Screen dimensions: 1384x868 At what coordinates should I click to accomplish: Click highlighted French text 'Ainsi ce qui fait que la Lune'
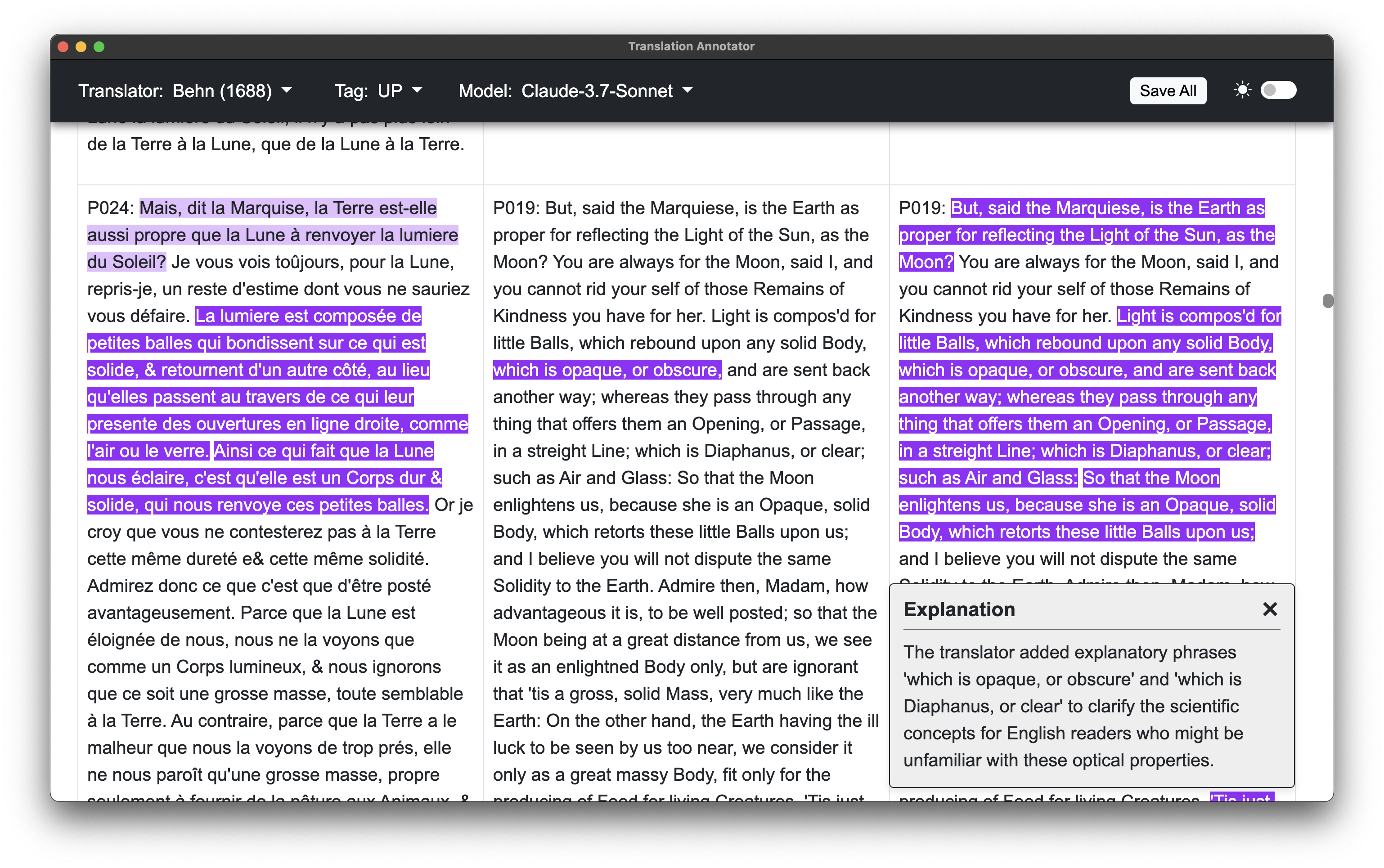pos(324,451)
